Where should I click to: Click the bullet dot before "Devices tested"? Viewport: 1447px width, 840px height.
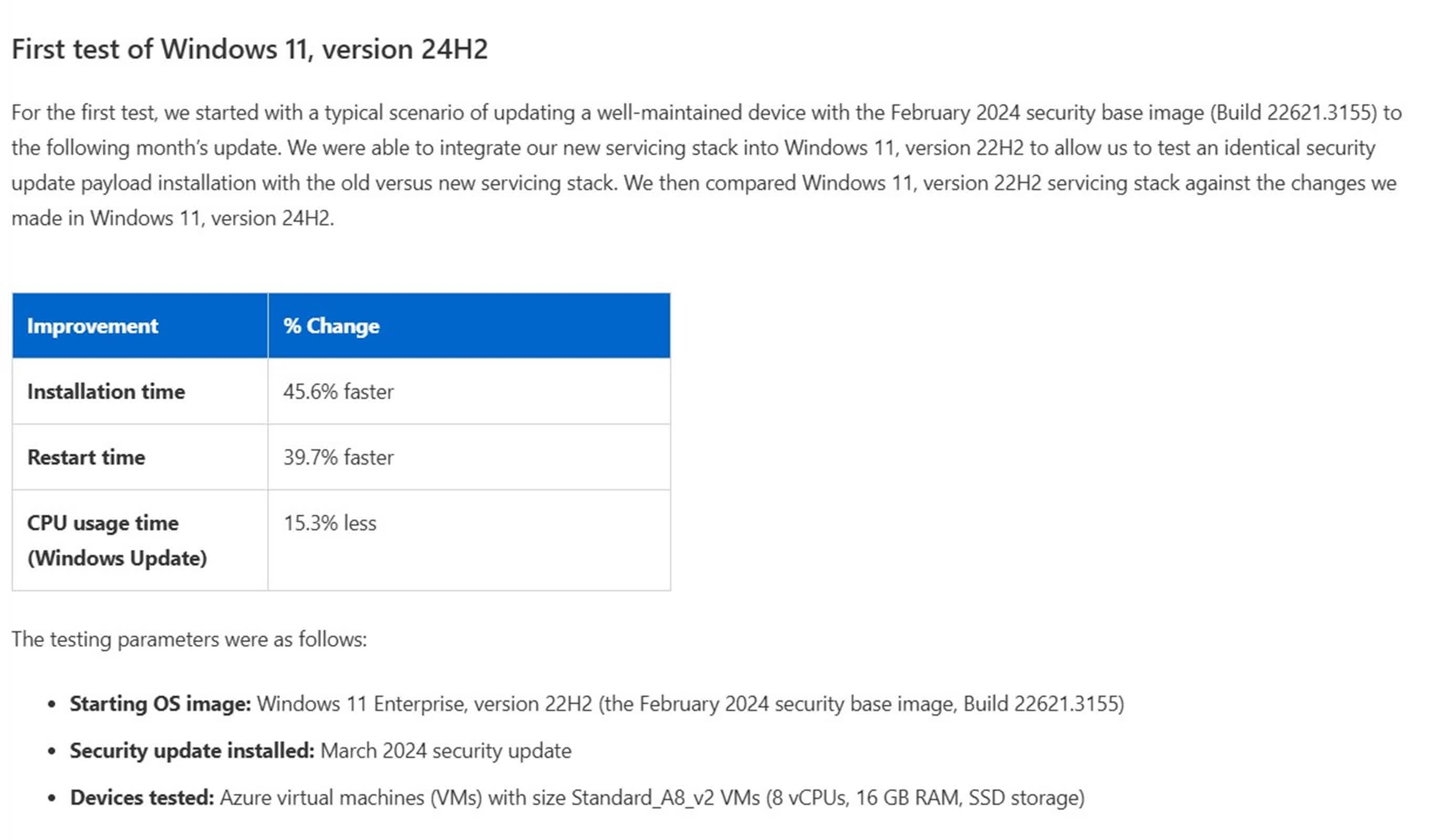tap(52, 798)
